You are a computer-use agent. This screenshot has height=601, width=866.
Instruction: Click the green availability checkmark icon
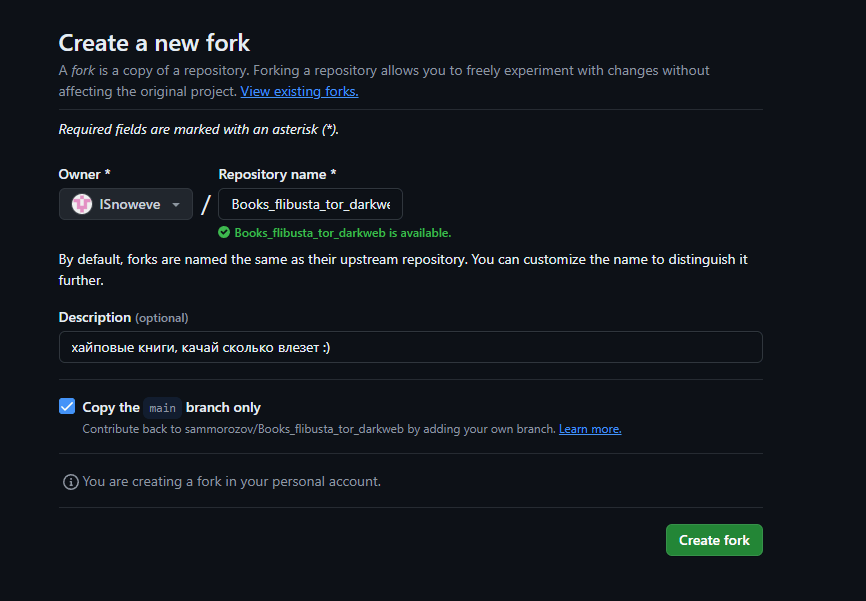(224, 233)
